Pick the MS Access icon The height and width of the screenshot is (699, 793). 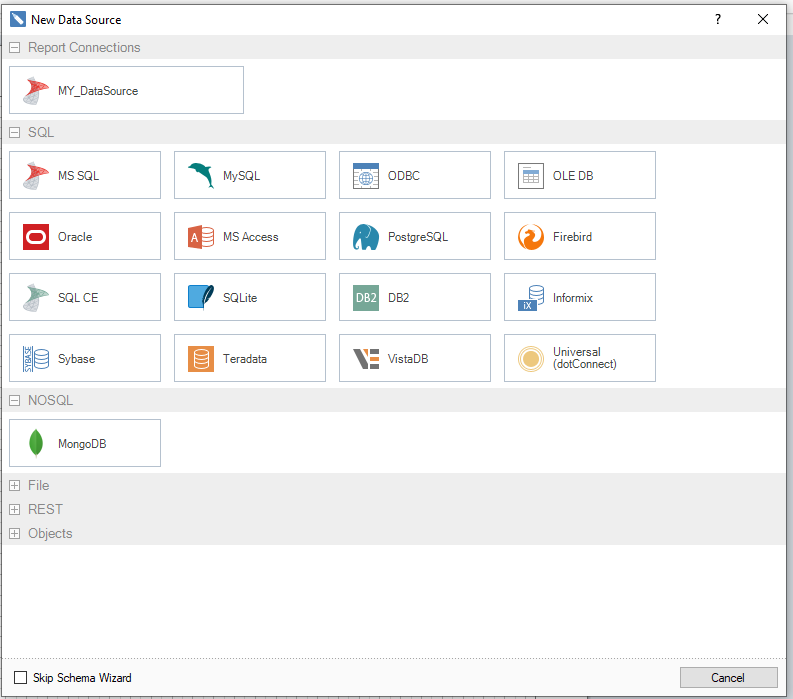[201, 237]
